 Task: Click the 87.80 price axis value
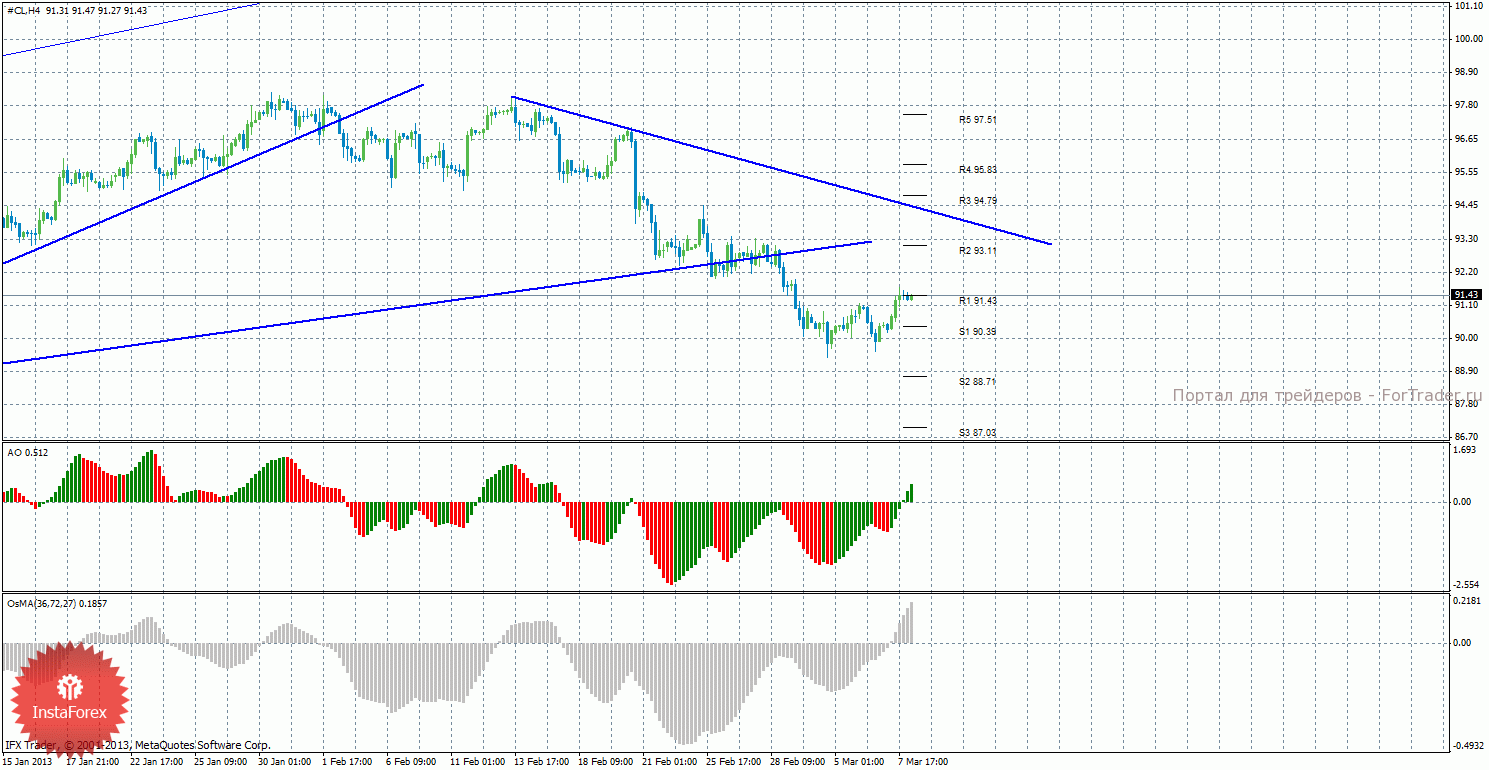click(x=1468, y=404)
